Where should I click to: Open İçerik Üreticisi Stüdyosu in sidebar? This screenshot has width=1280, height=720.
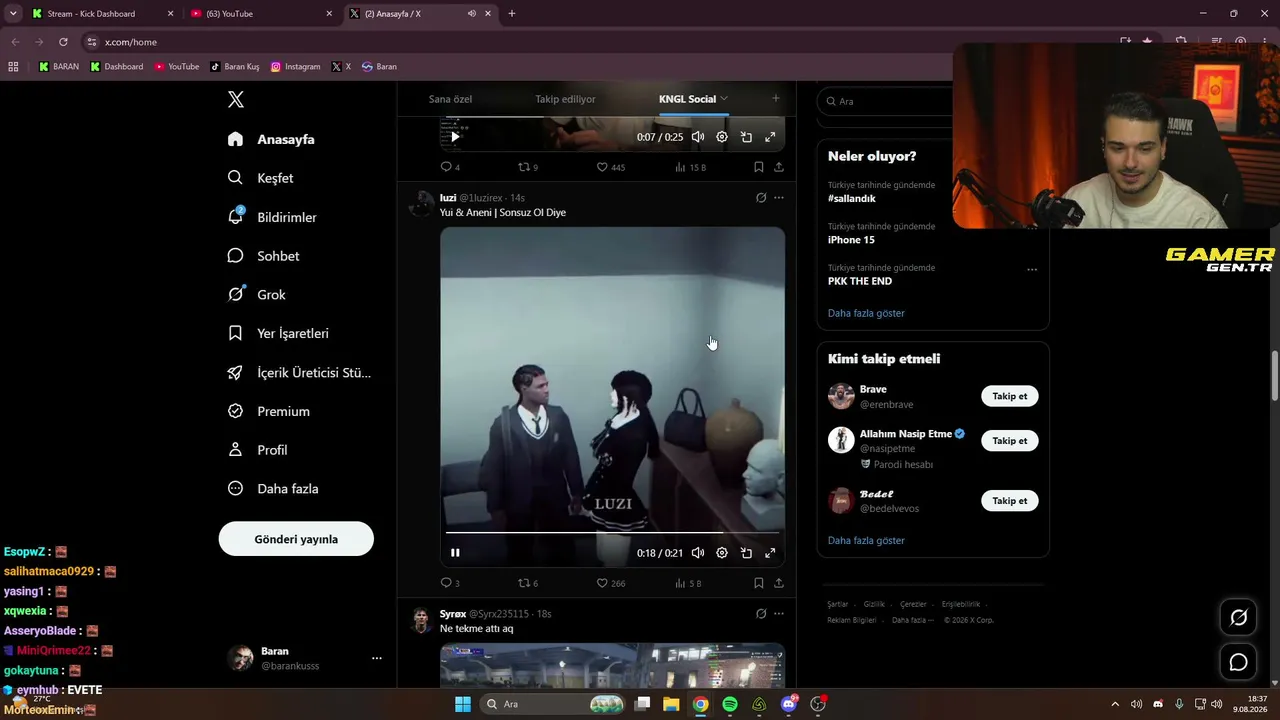pos(299,372)
